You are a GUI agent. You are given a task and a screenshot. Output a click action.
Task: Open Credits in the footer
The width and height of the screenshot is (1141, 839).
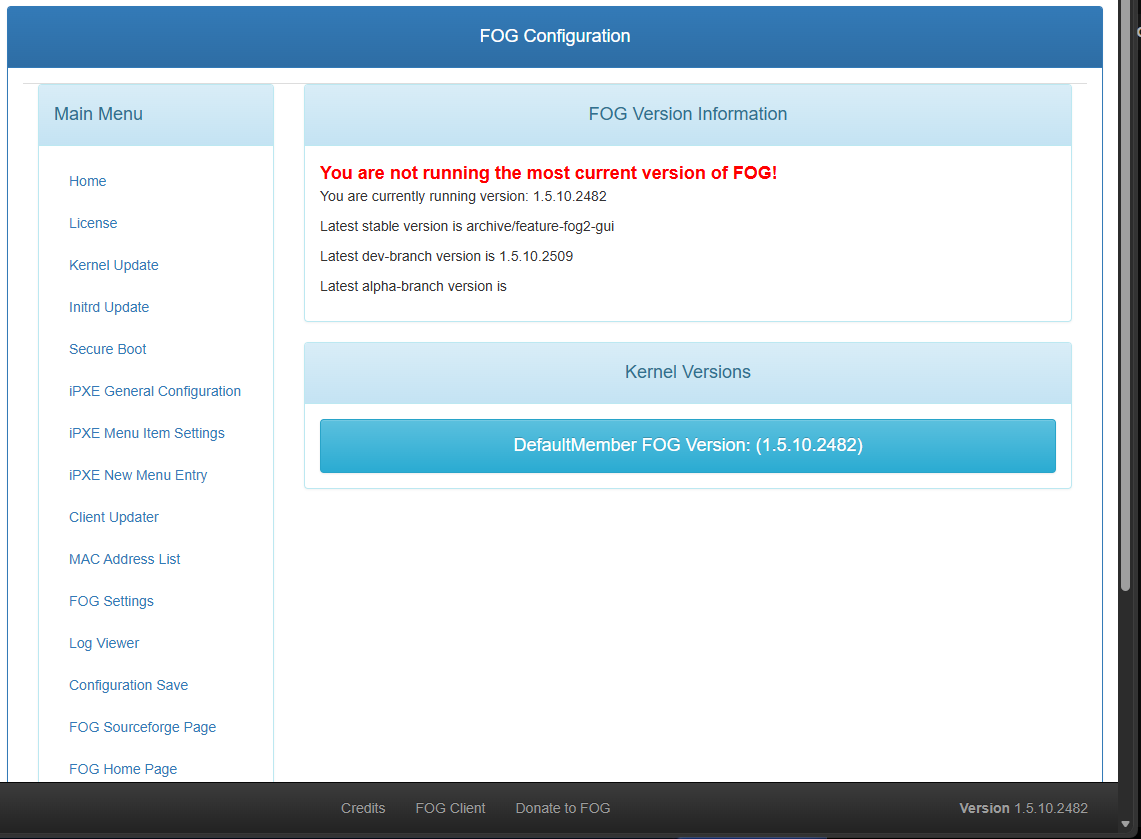[x=363, y=808]
